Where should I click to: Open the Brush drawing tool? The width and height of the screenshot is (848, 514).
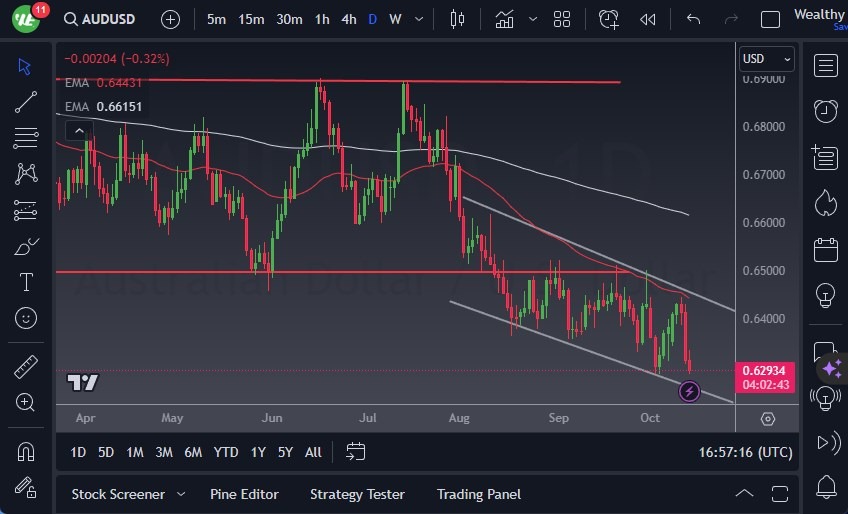pyautogui.click(x=26, y=246)
